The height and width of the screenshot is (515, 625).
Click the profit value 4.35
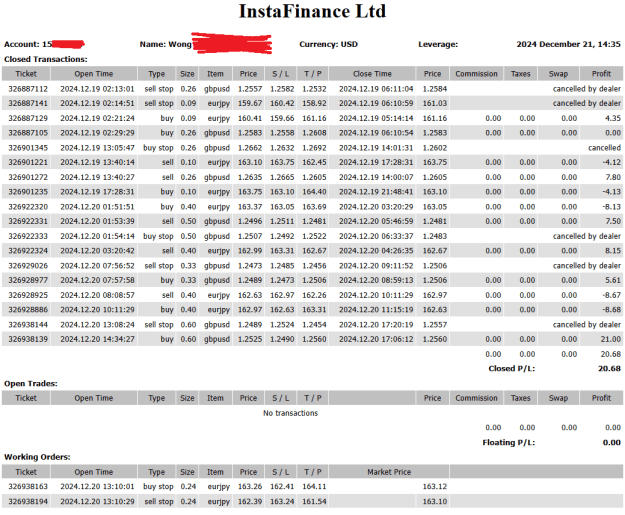pyautogui.click(x=613, y=118)
